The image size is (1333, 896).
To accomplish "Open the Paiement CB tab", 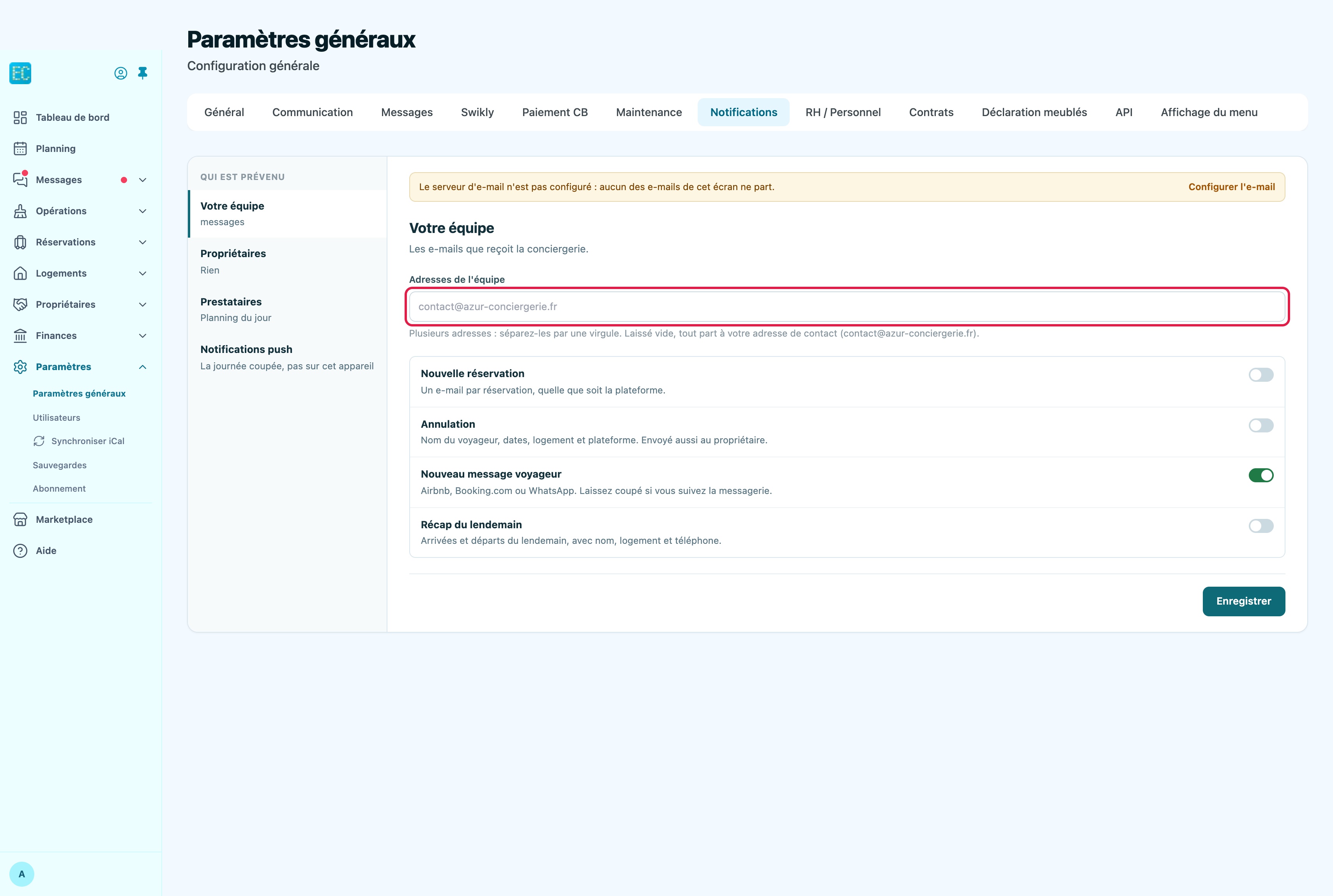I will 555,113.
